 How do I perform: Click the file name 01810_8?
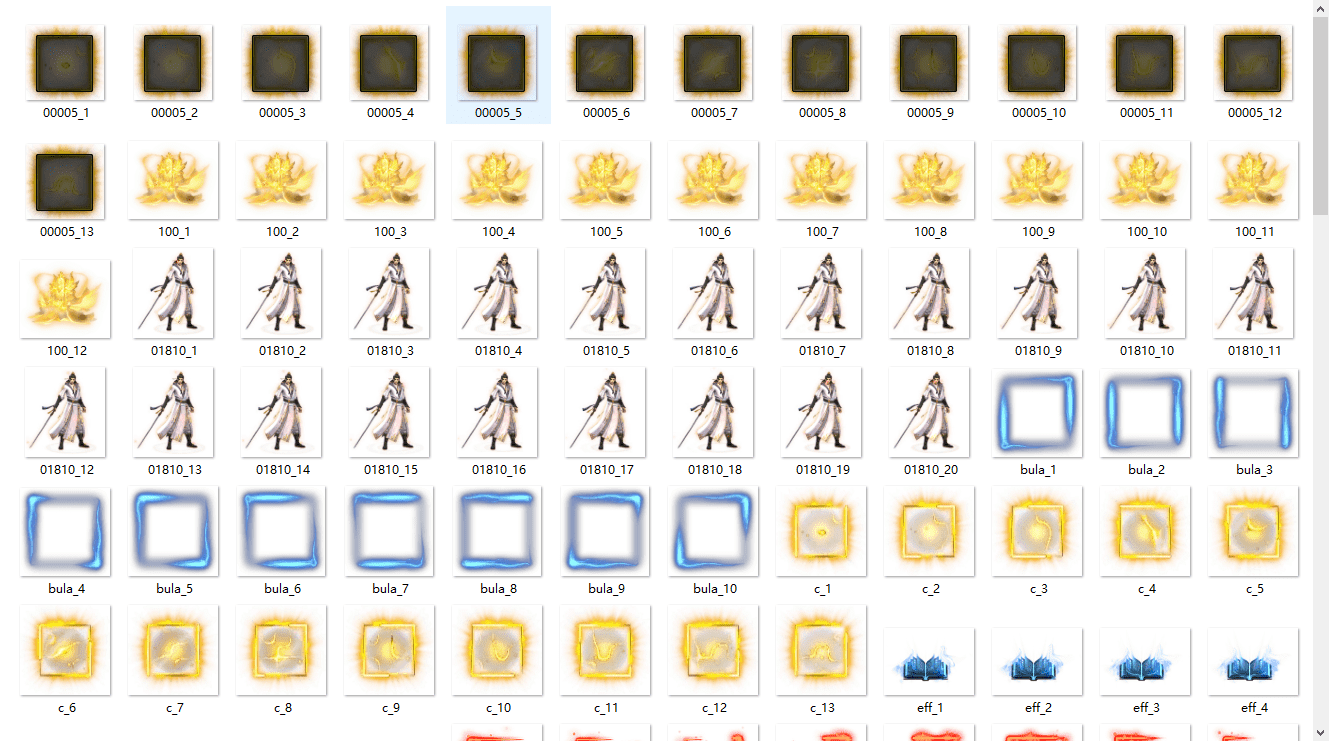click(x=930, y=351)
